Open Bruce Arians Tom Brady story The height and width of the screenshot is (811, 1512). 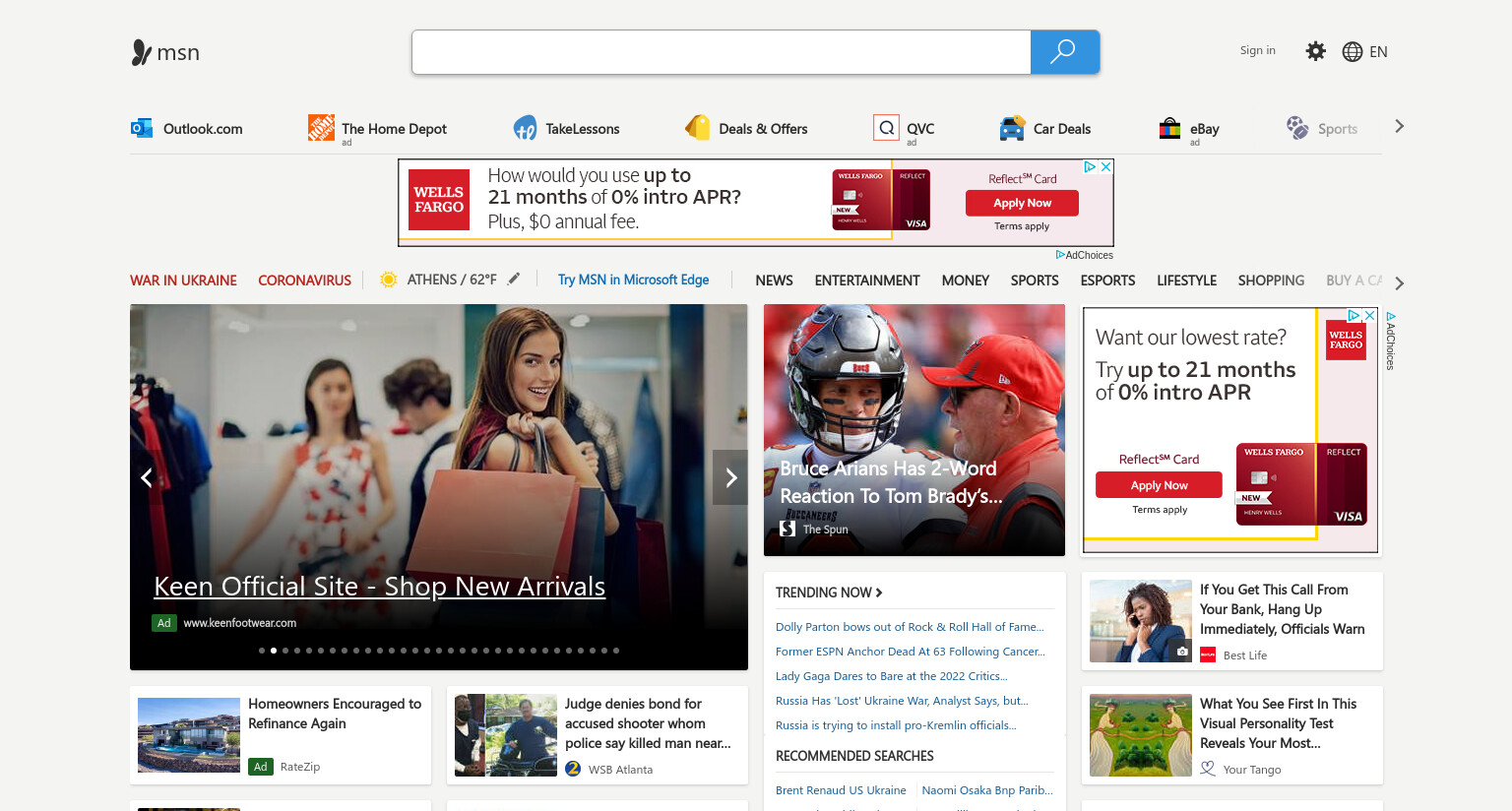click(914, 430)
